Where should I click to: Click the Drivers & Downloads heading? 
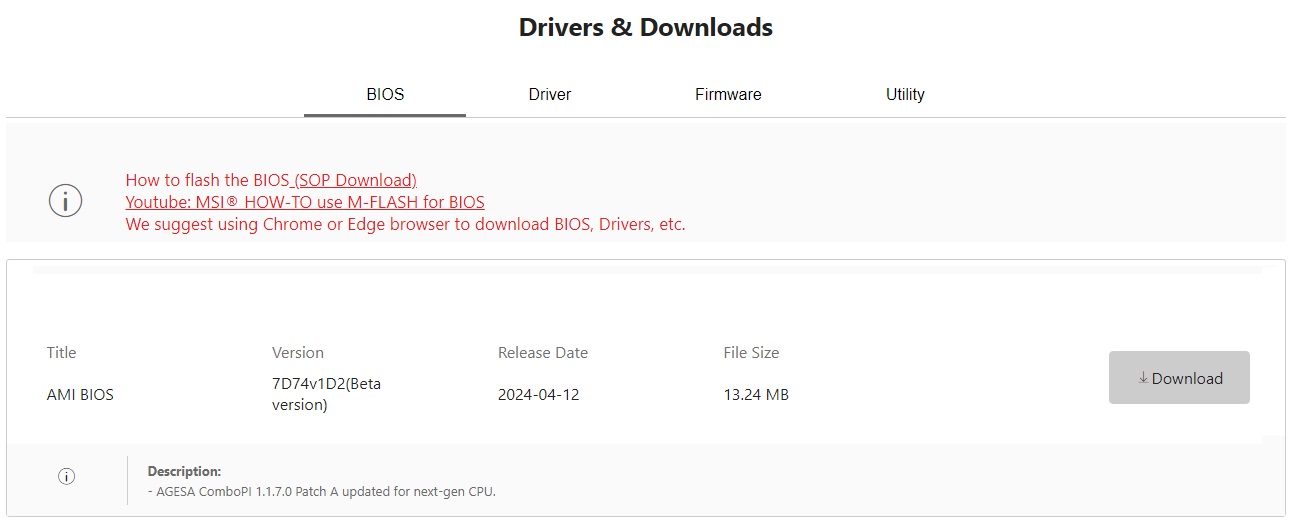(x=646, y=27)
